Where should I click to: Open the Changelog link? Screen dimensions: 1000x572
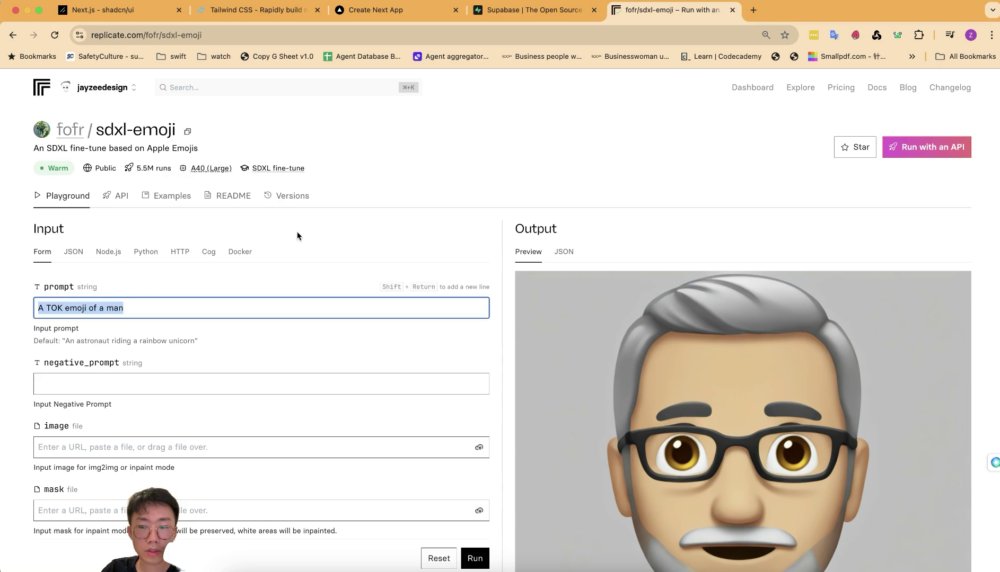[x=950, y=87]
